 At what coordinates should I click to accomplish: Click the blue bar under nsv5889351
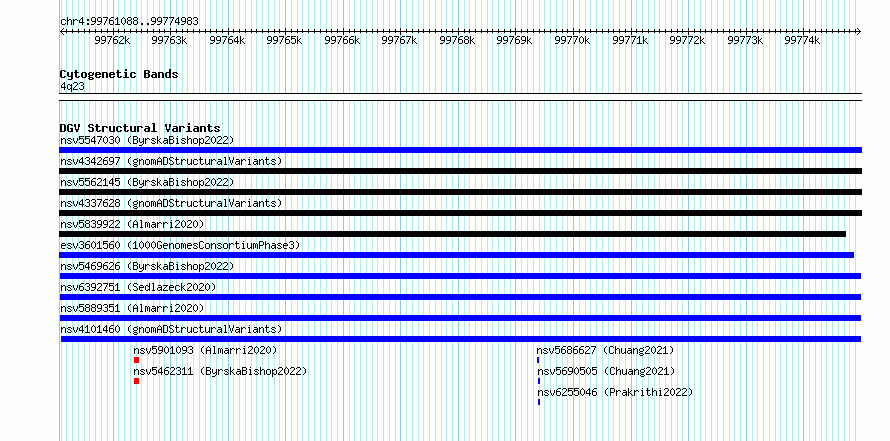click(460, 318)
